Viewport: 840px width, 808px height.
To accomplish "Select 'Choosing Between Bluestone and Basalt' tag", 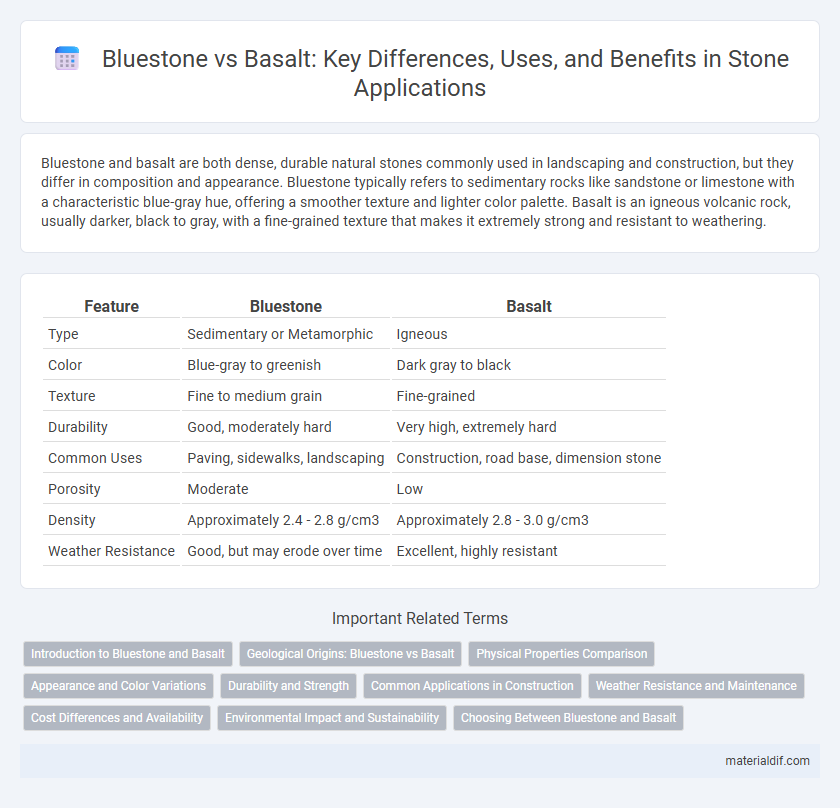I will click(x=568, y=718).
